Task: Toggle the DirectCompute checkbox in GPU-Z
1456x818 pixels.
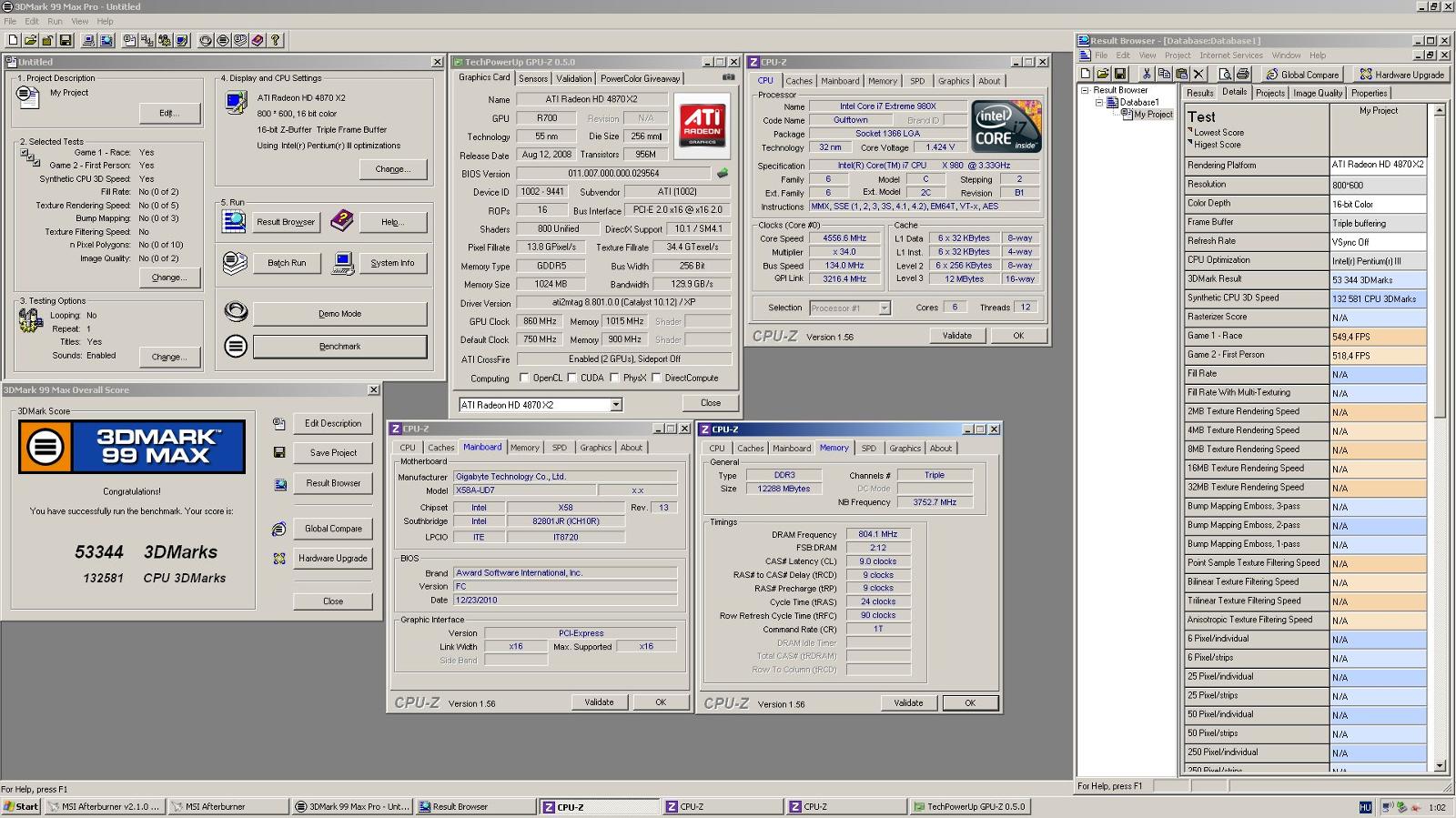Action: point(655,378)
